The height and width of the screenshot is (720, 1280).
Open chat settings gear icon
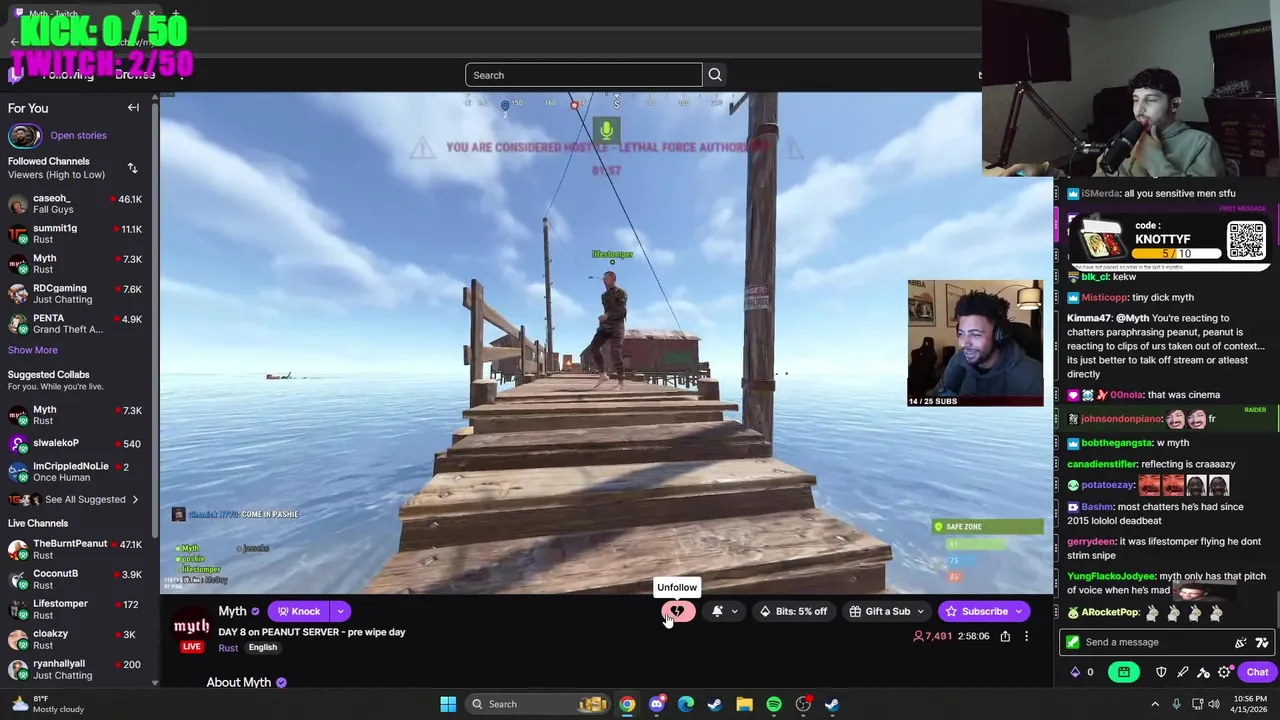click(x=1224, y=672)
